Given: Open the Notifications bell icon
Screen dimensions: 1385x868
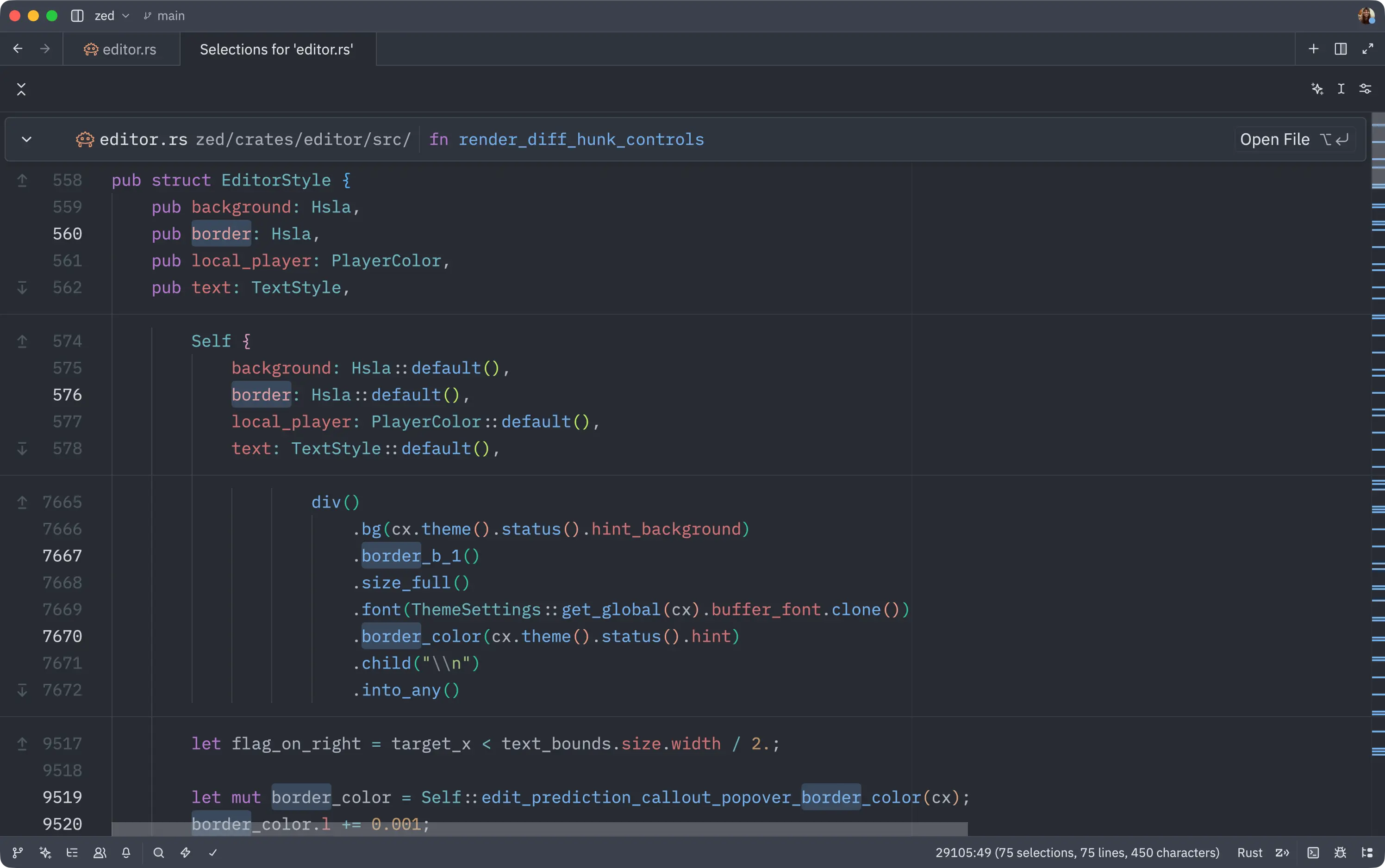Looking at the screenshot, I should click(126, 852).
